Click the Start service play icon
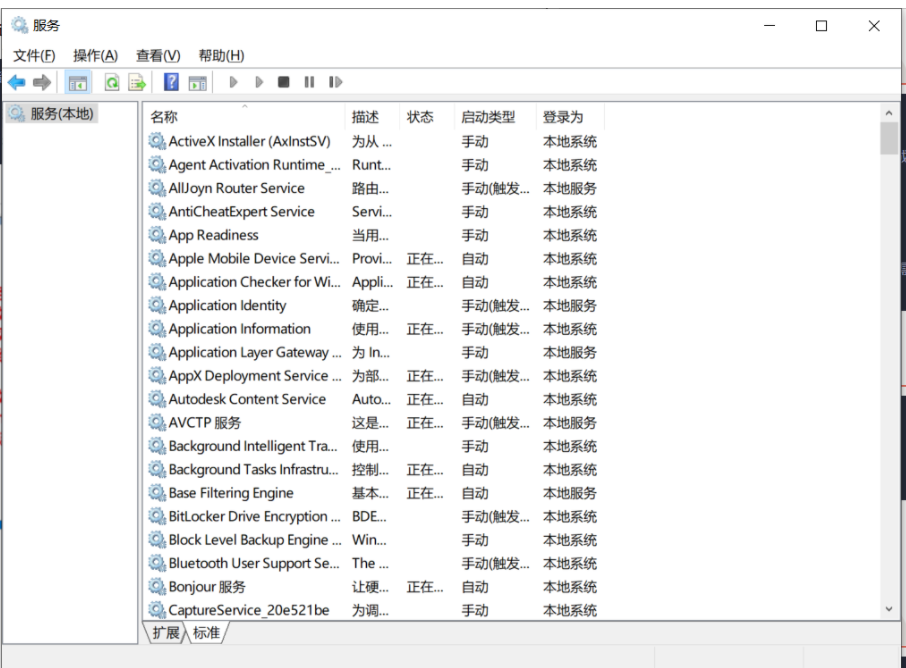906x668 pixels. coord(233,82)
